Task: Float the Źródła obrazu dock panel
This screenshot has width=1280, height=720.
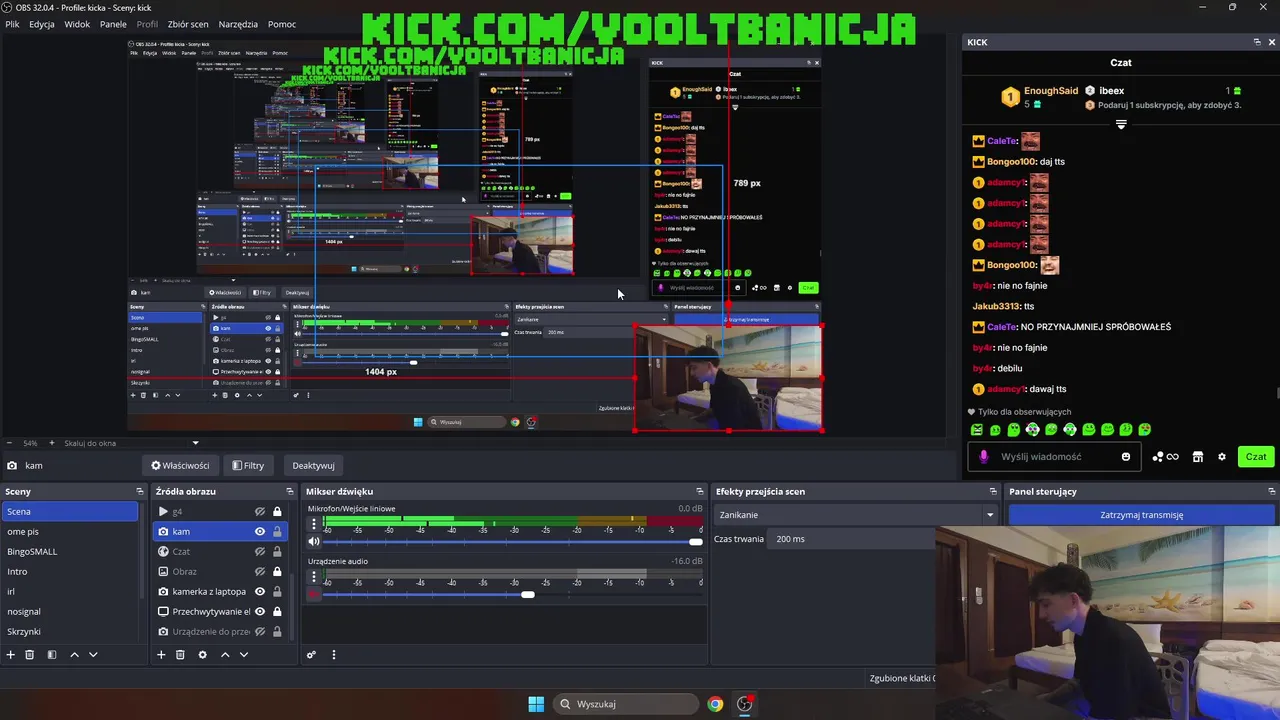Action: [290, 491]
